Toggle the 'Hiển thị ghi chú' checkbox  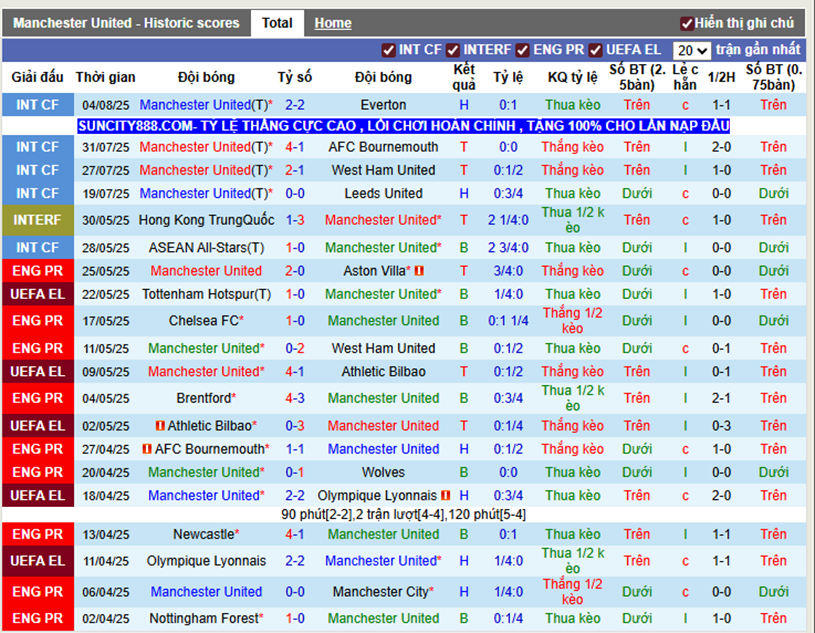pos(686,24)
